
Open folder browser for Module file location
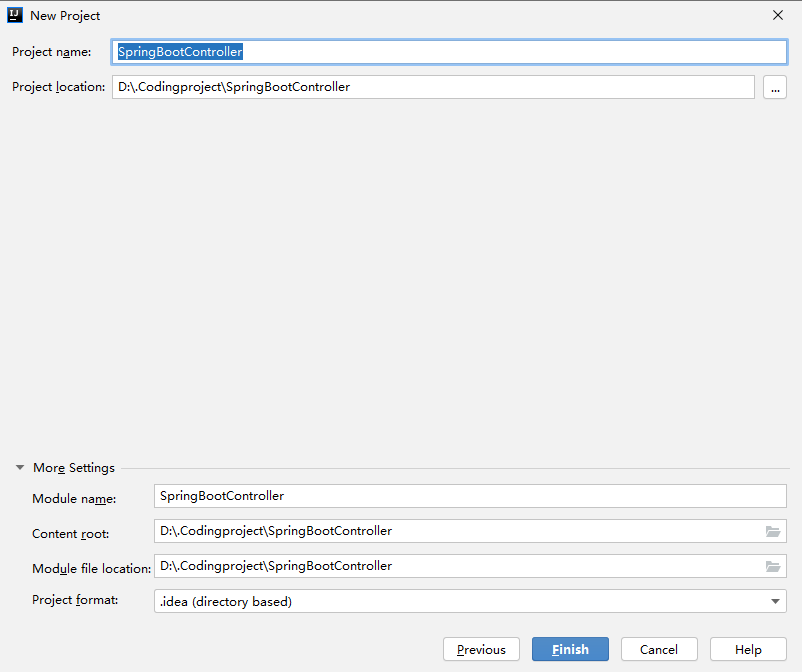pos(773,566)
